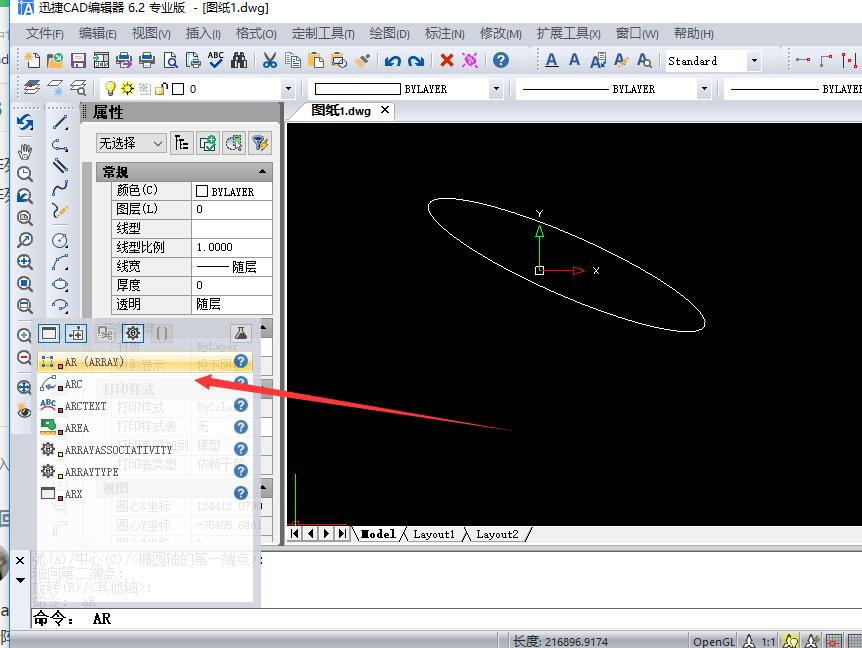Image resolution: width=862 pixels, height=648 pixels.
Task: Delete with the red X icon
Action: [x=446, y=60]
